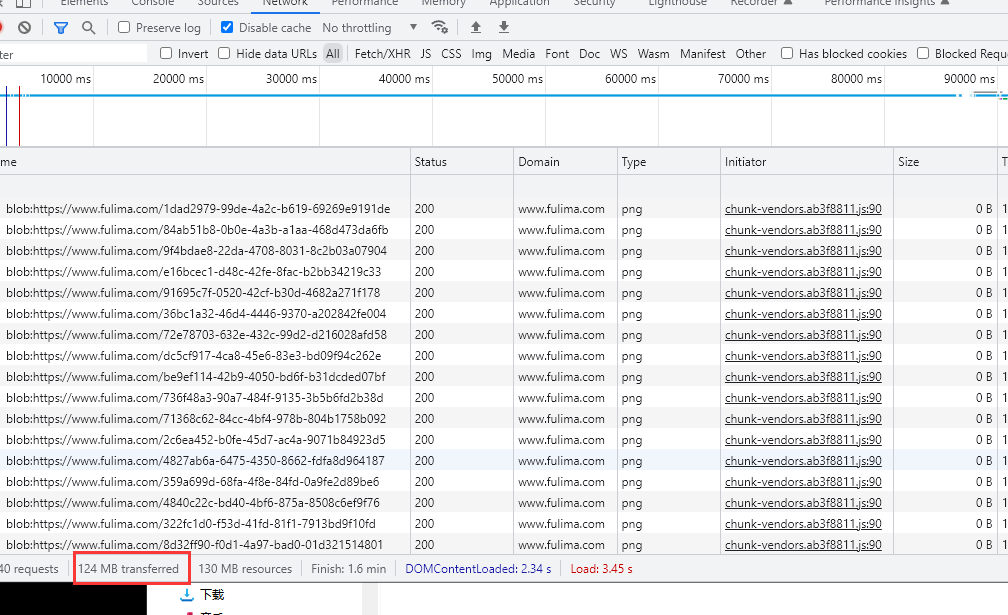This screenshot has height=615, width=1008.
Task: Click the 50000 ms timeline marker
Action: (518, 79)
